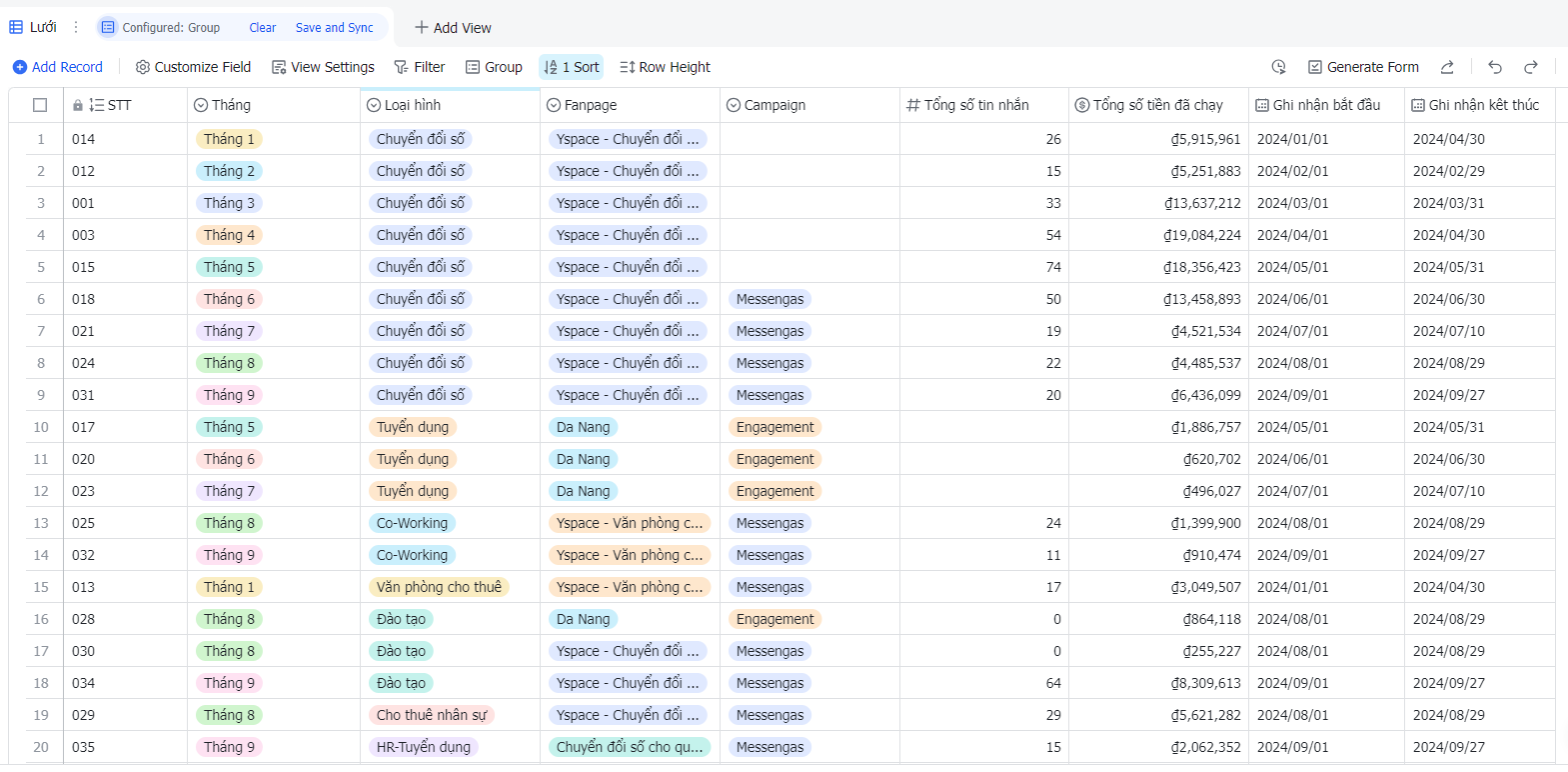1568x772 pixels.
Task: Click the amount ₫255,227
Action: tap(1212, 651)
